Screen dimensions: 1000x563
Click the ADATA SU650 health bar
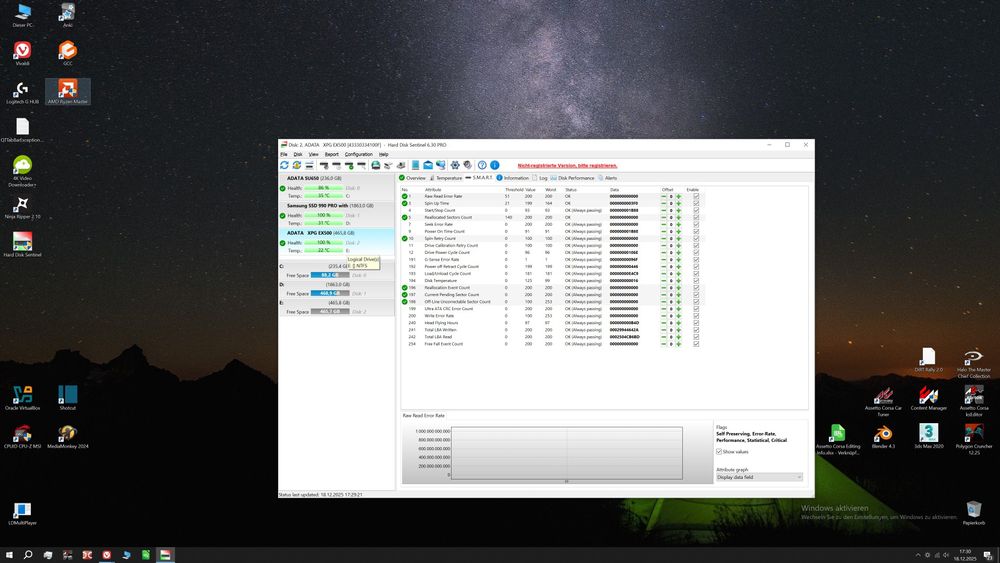coord(323,188)
